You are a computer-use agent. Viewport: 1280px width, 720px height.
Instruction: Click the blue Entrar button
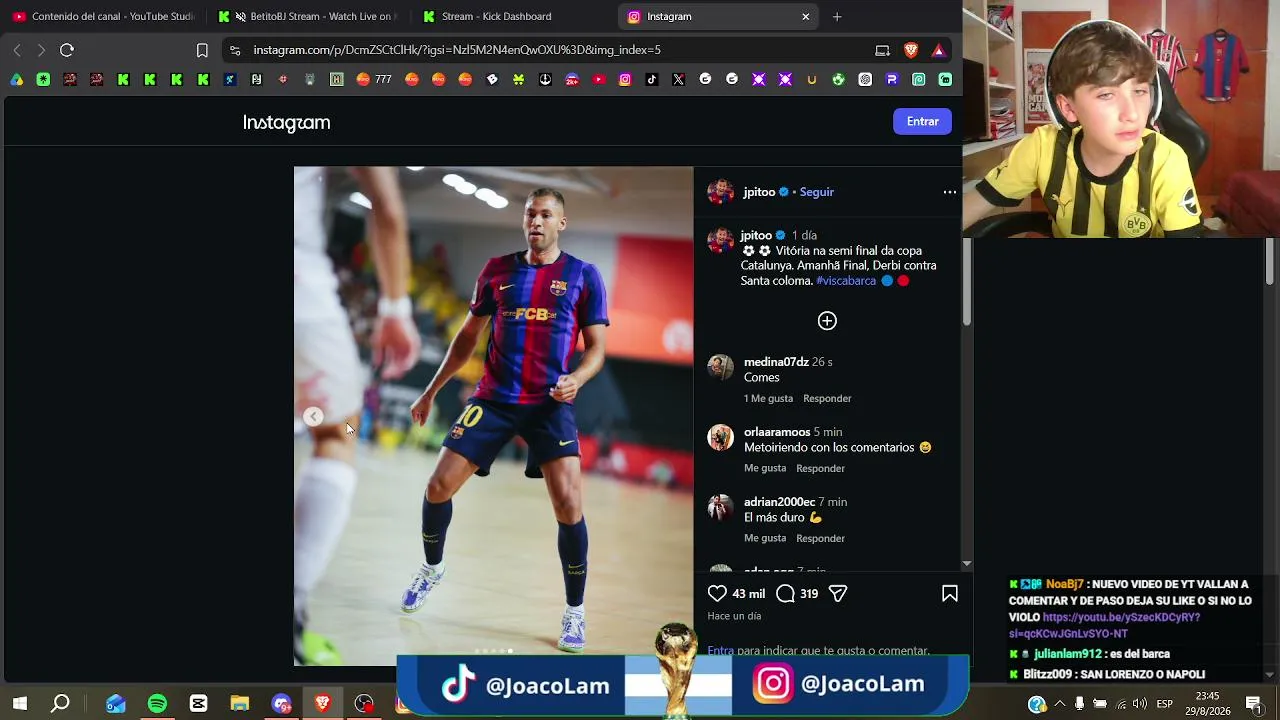point(922,122)
